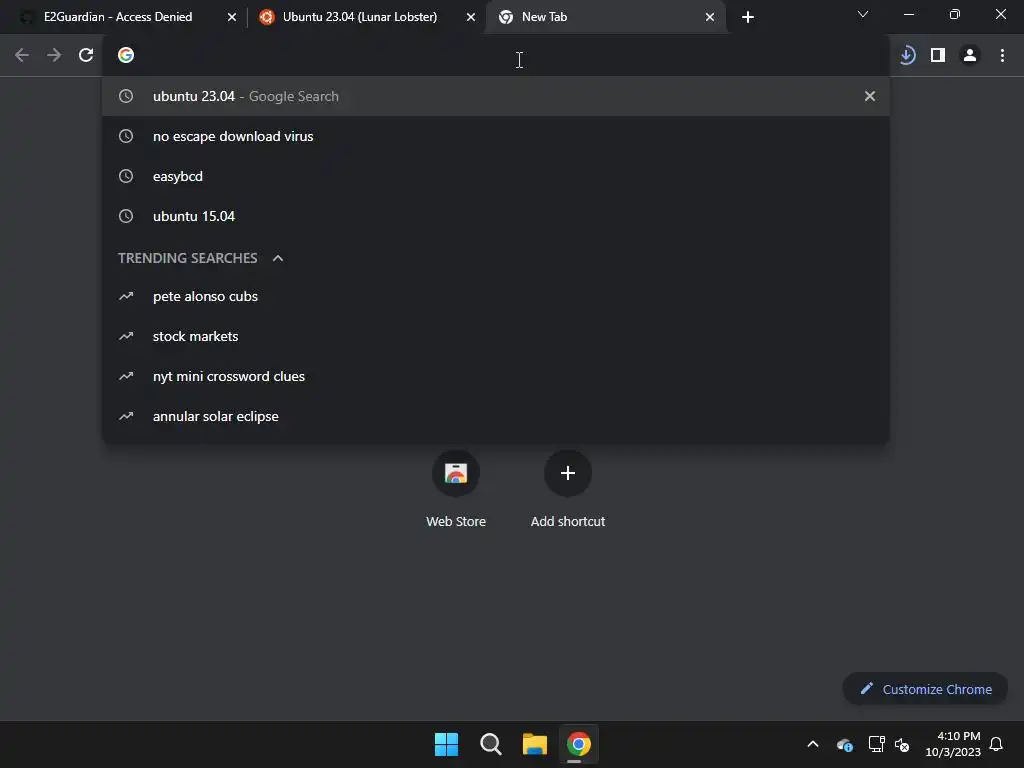The width and height of the screenshot is (1024, 768).
Task: Choose the easybcd history suggestion
Action: coord(496,176)
